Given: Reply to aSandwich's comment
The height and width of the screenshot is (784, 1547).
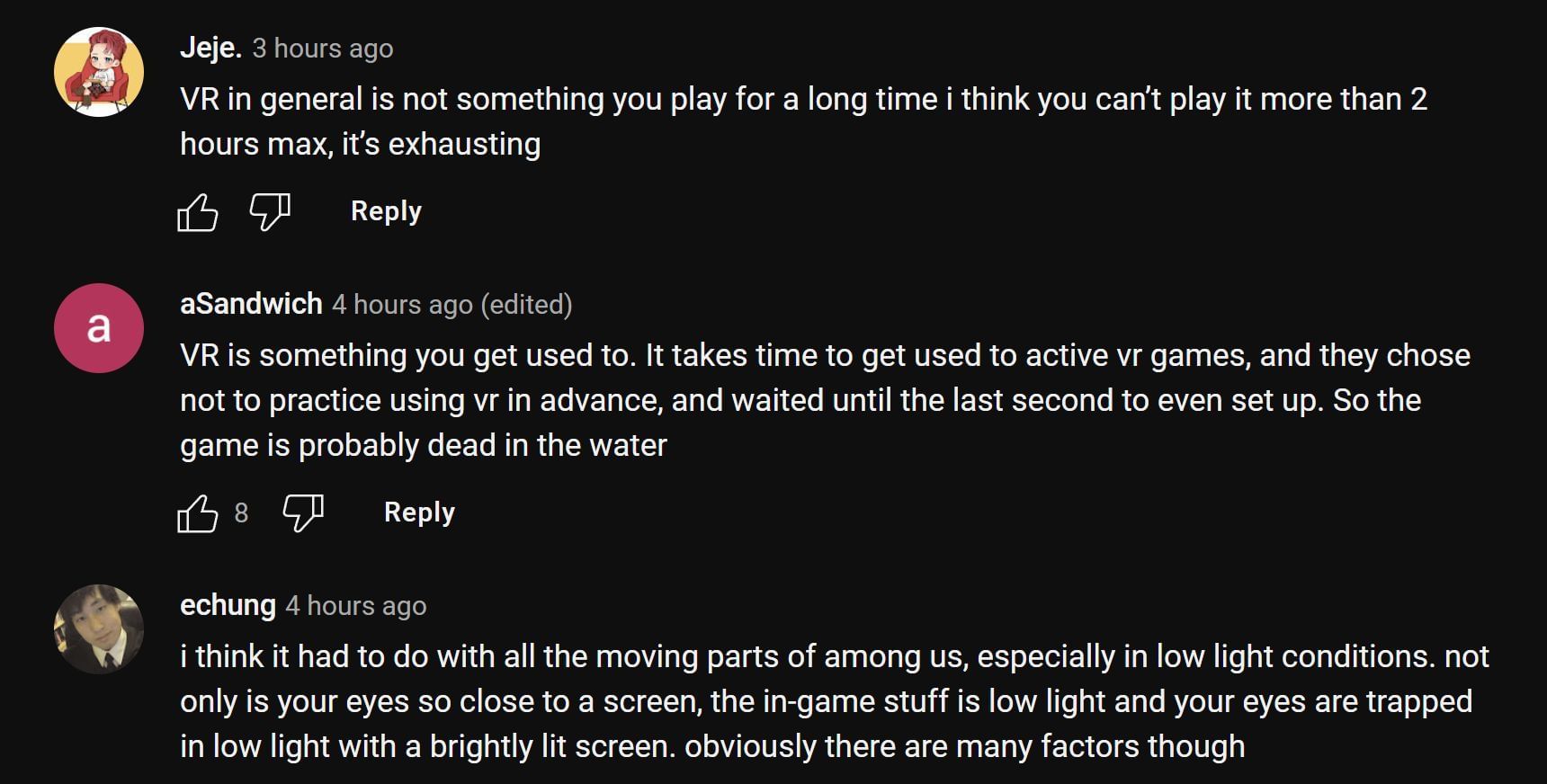Looking at the screenshot, I should click(419, 512).
